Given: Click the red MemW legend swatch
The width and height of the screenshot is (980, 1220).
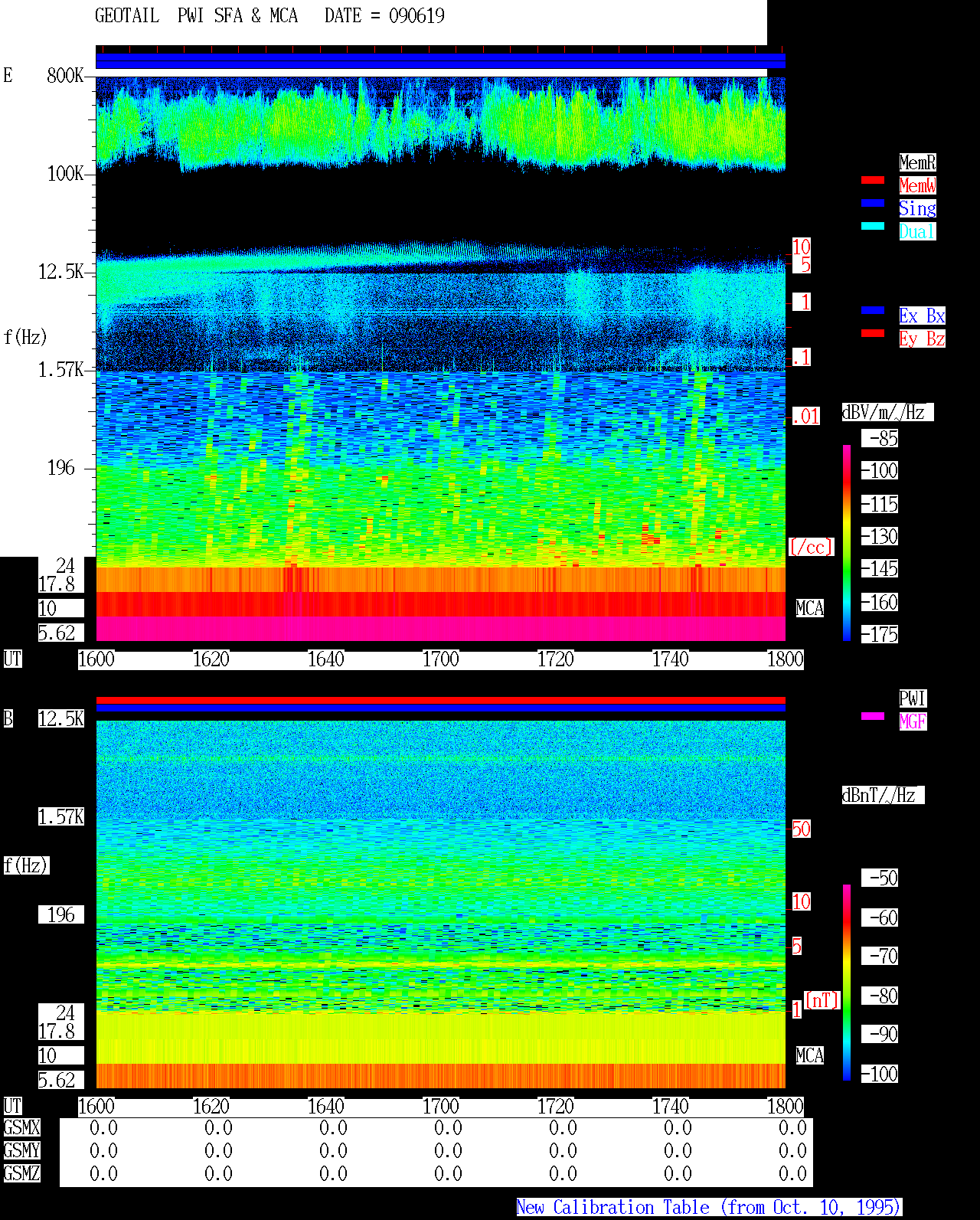Looking at the screenshot, I should (873, 180).
